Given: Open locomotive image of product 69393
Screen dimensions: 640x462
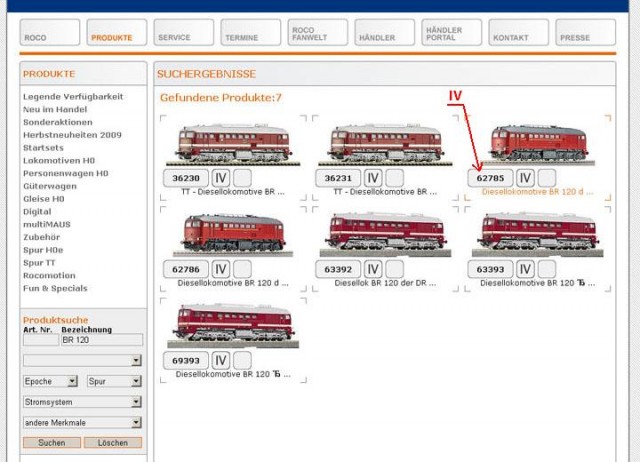Looking at the screenshot, I should (x=233, y=326).
